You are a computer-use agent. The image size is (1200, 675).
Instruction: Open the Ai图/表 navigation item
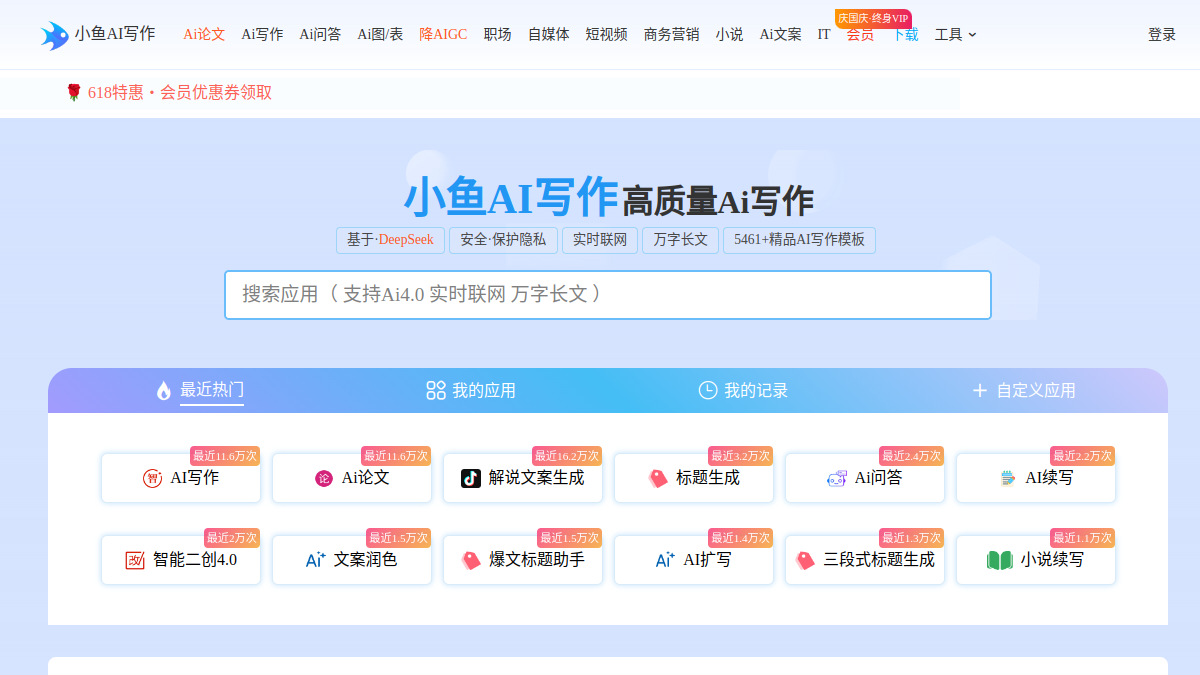click(380, 34)
